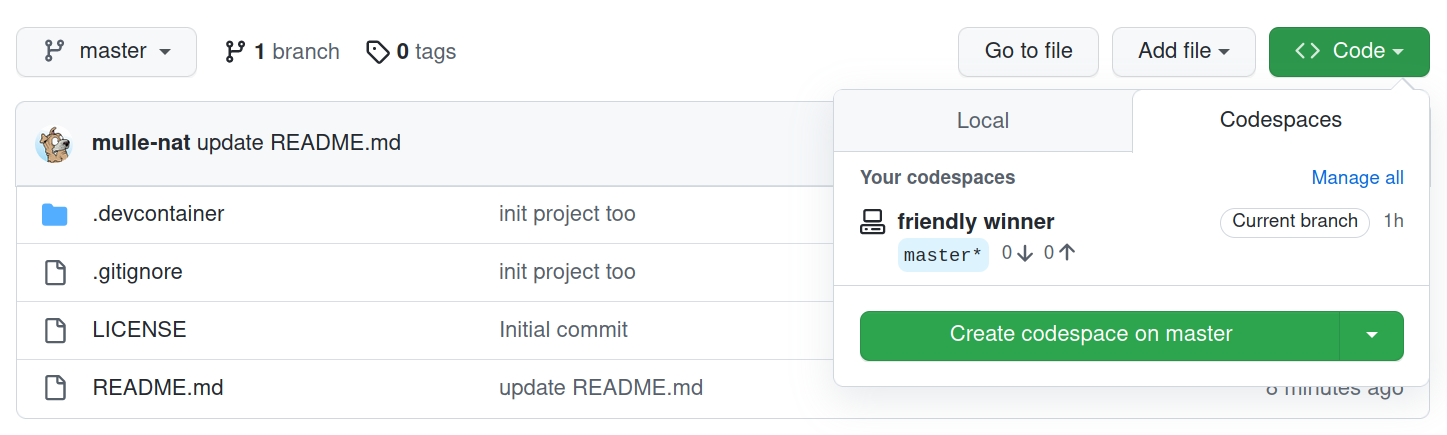Open the Manage all link
This screenshot has height=435, width=1447.
point(1357,178)
